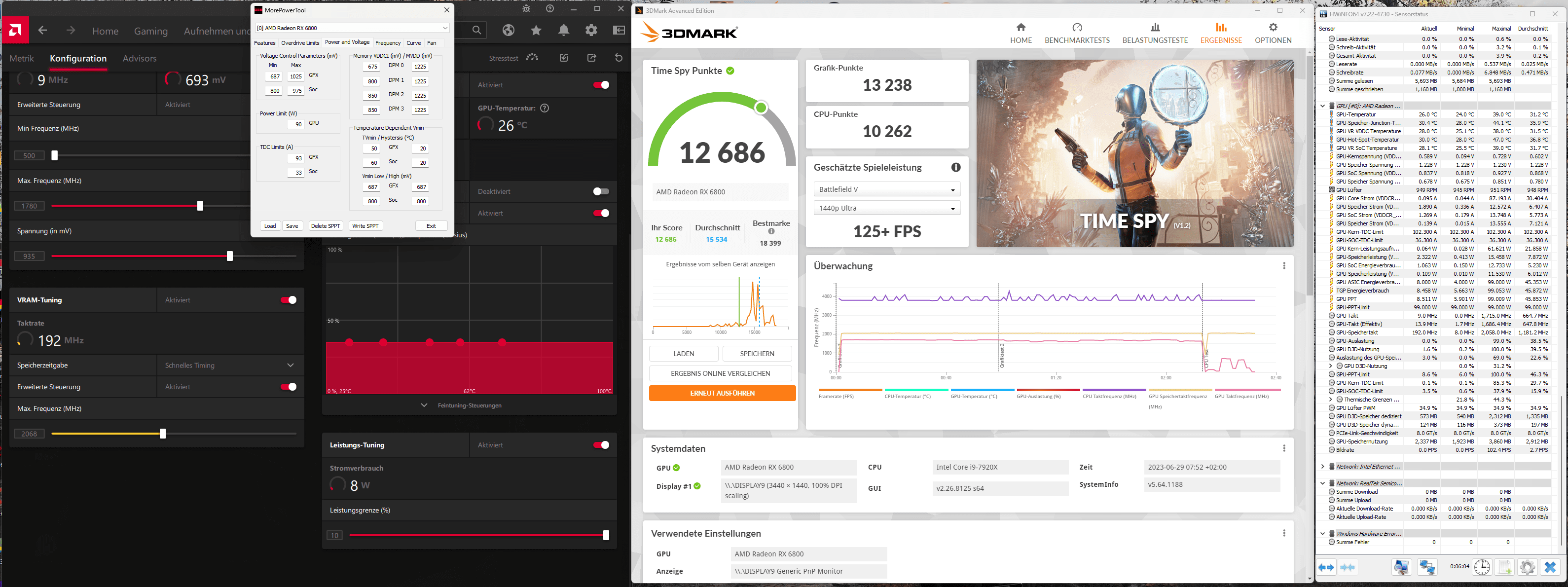Open AMD web browser globe icon

(509, 30)
